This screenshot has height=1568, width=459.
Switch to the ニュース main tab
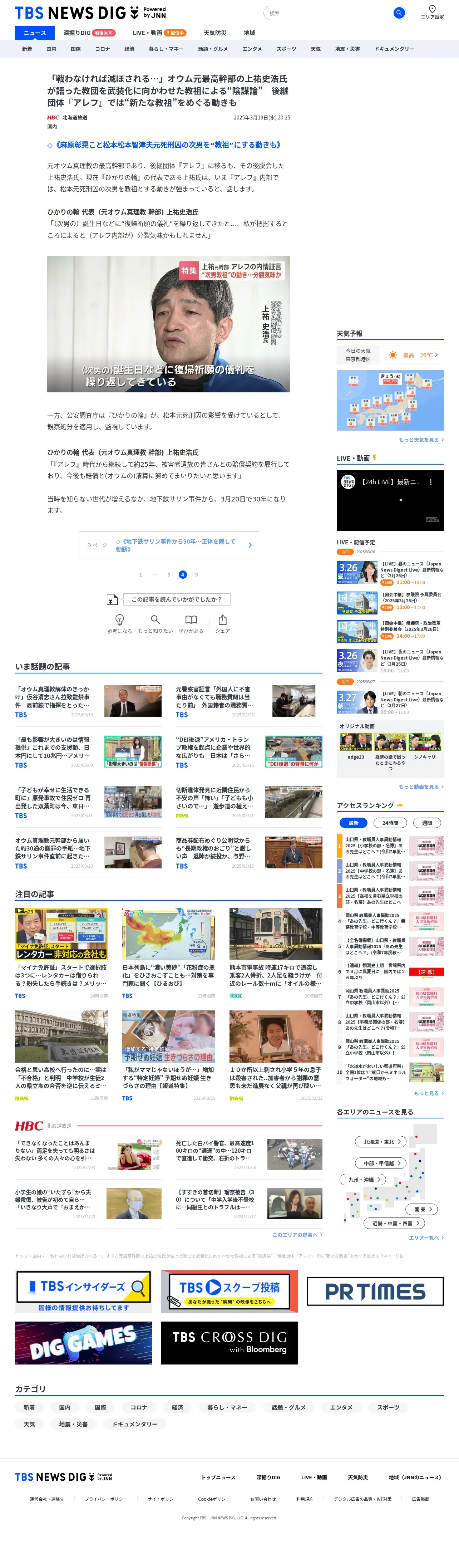35,33
